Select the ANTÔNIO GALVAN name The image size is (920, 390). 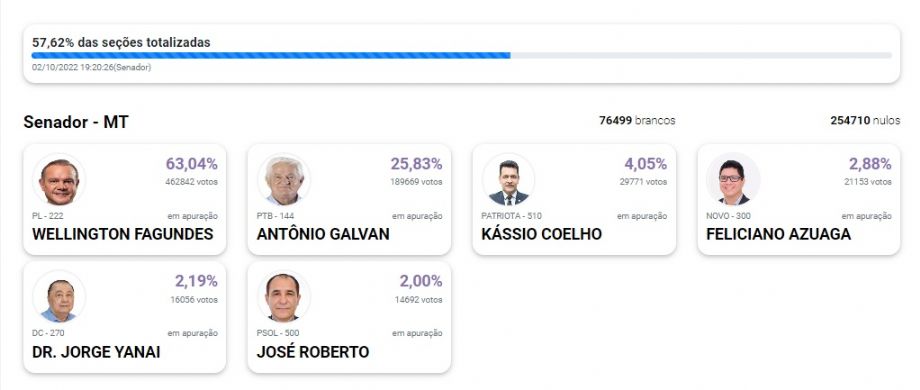(323, 235)
